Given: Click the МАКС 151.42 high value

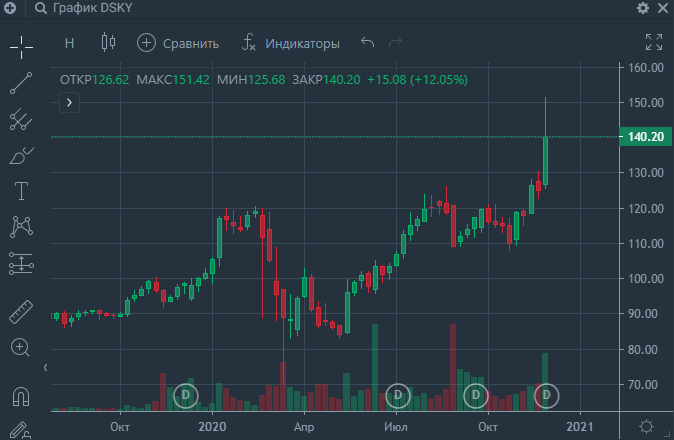Looking at the screenshot, I should pos(173,80).
